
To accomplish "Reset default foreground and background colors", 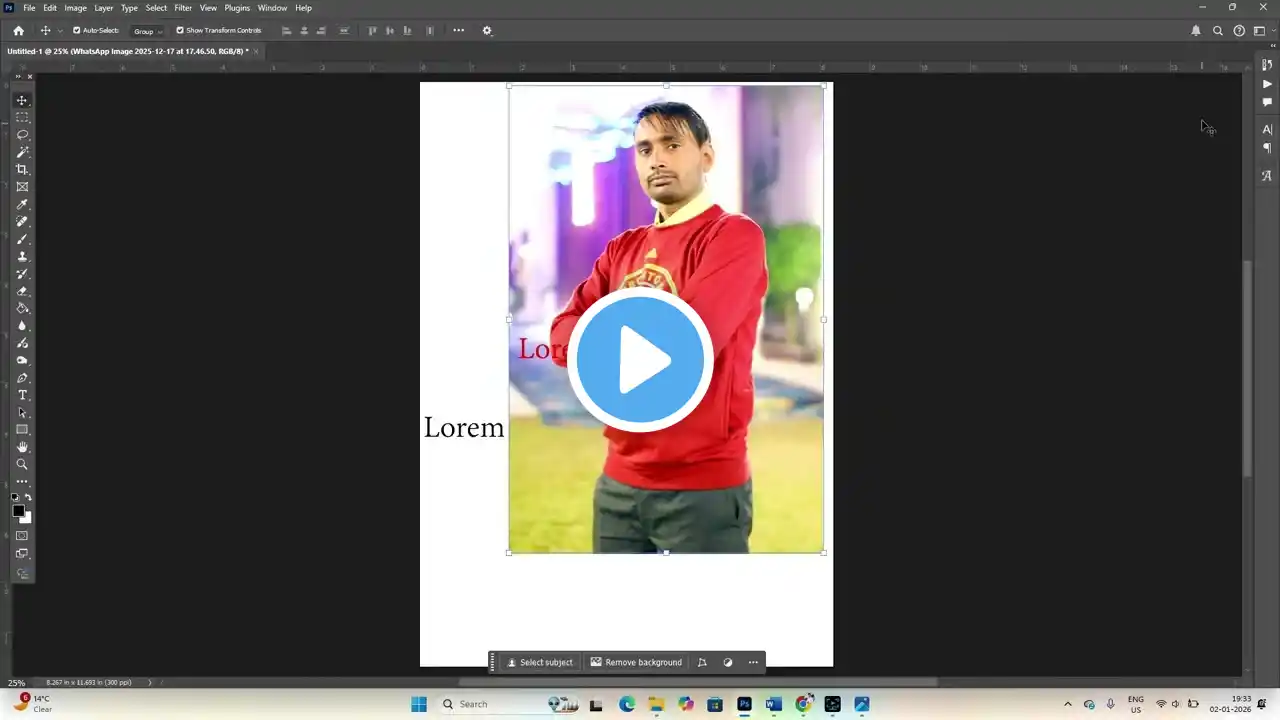I will [15, 497].
